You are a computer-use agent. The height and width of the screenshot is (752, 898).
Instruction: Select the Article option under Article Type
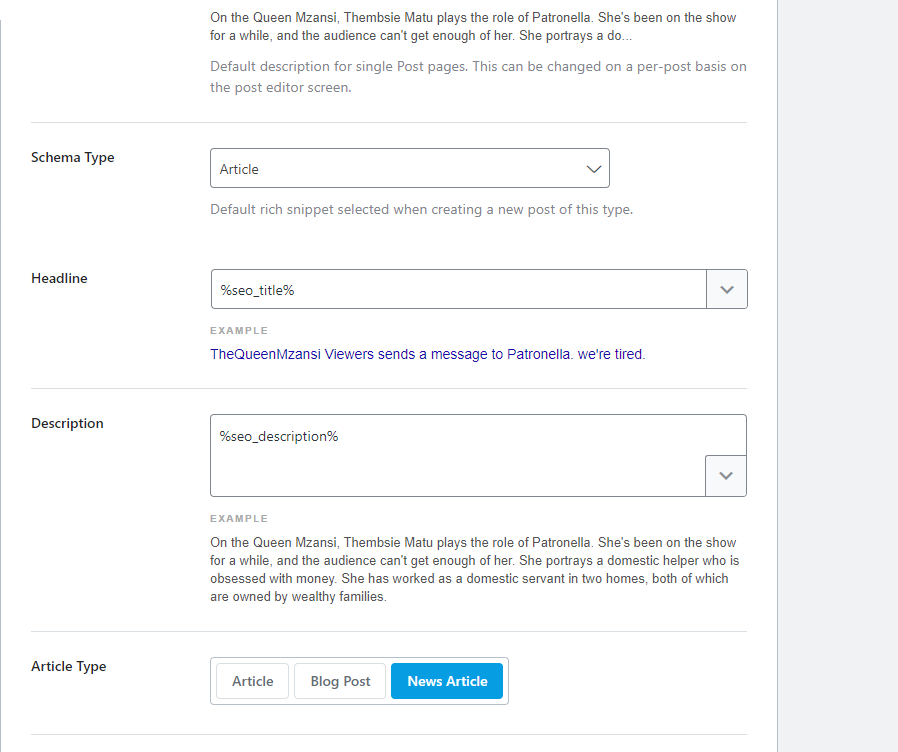click(252, 681)
